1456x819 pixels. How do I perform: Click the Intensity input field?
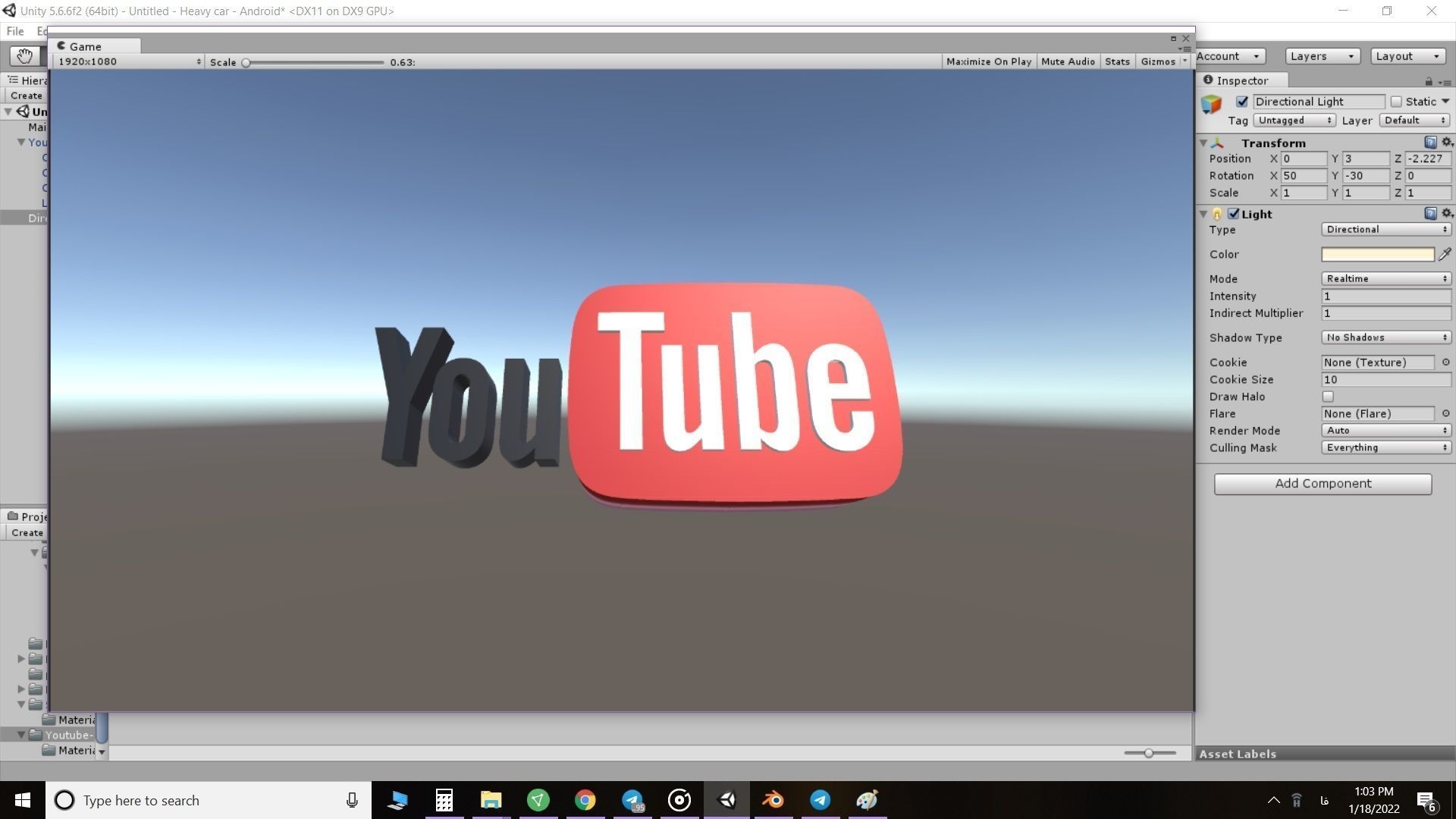point(1386,297)
